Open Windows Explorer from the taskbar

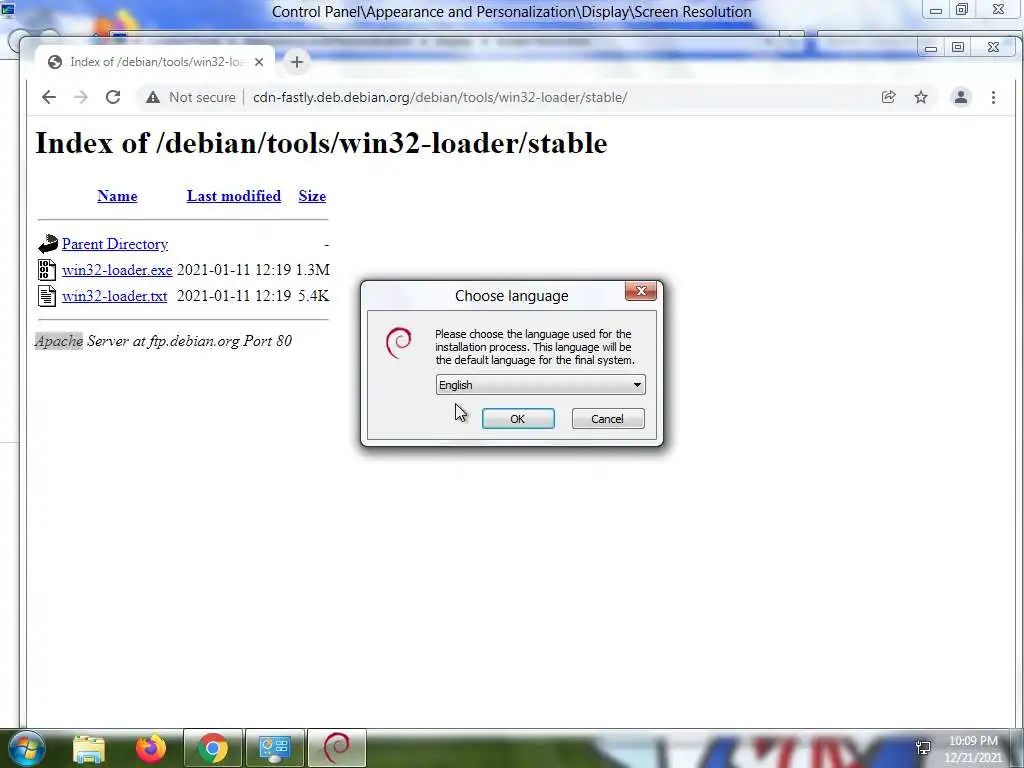click(89, 748)
